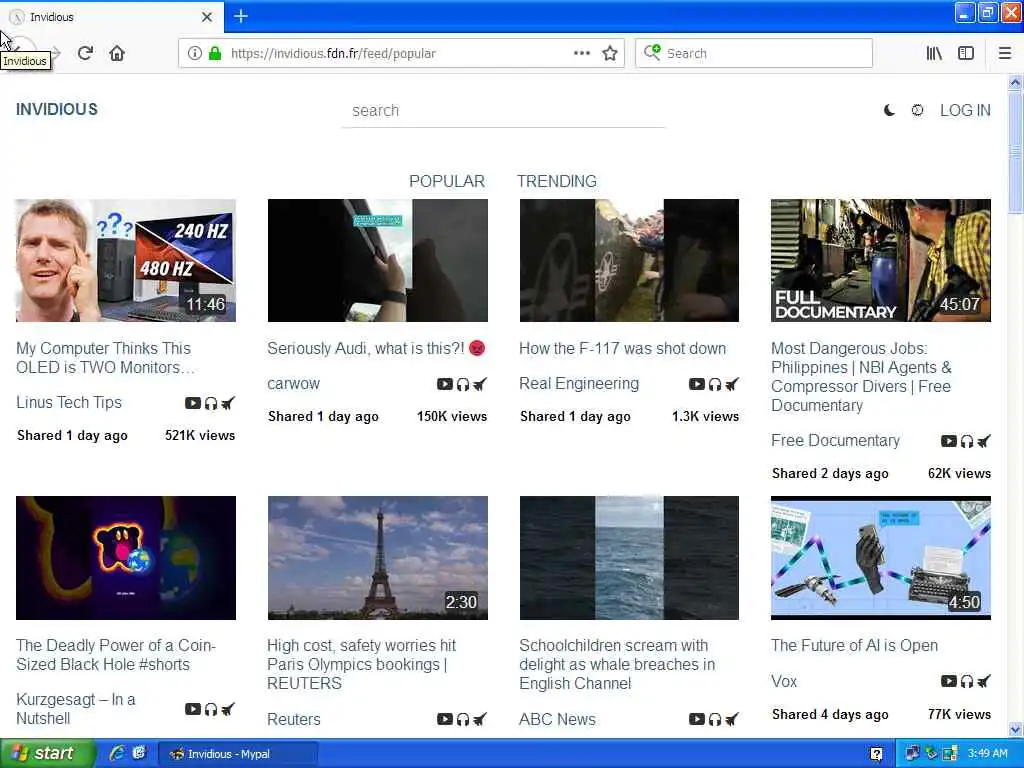Viewport: 1024px width, 768px height.
Task: Open audio mode for Vox video
Action: point(967,681)
